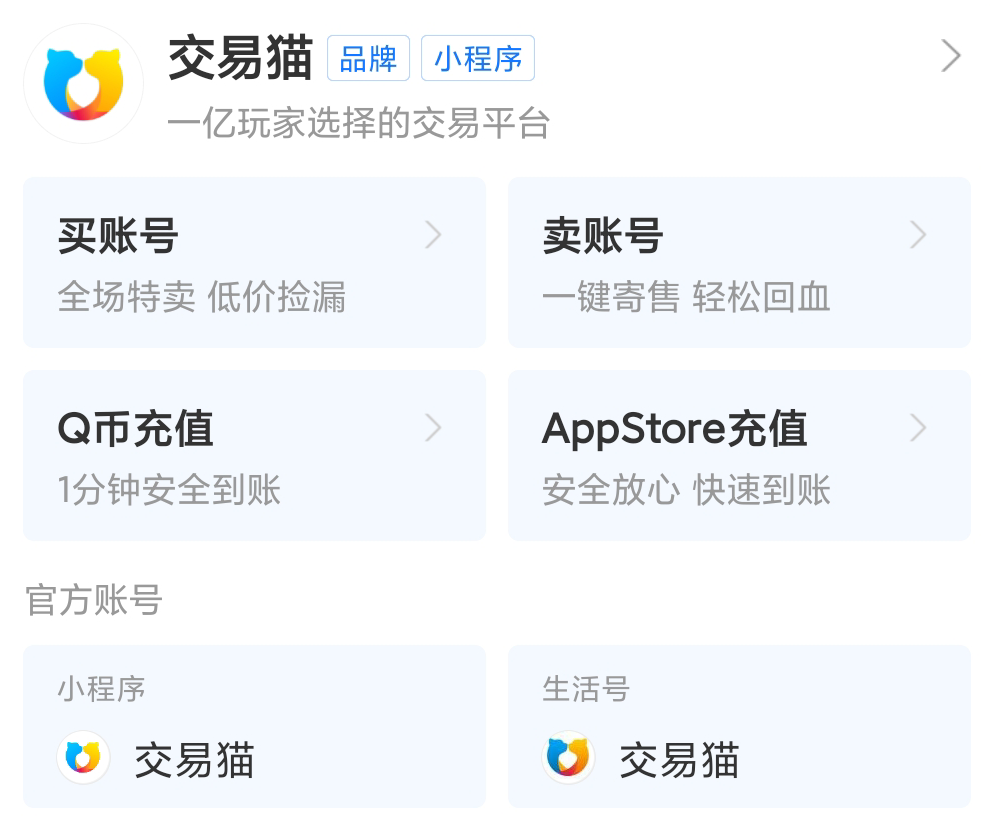Open the 交易猫 name in 小程序 card
990x829 pixels.
point(195,760)
